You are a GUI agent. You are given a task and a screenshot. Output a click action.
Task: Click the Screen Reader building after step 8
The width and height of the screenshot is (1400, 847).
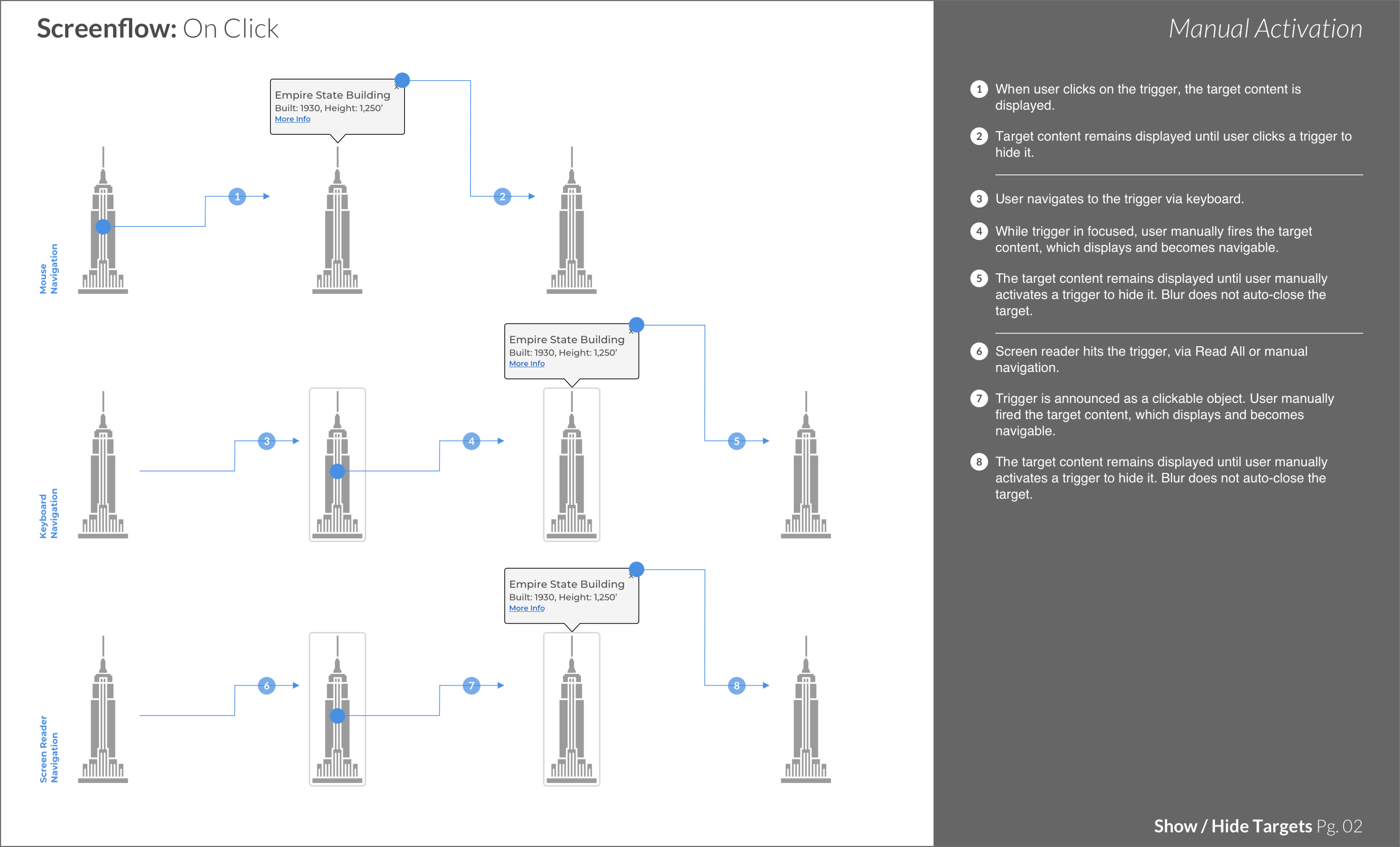pyautogui.click(x=806, y=710)
